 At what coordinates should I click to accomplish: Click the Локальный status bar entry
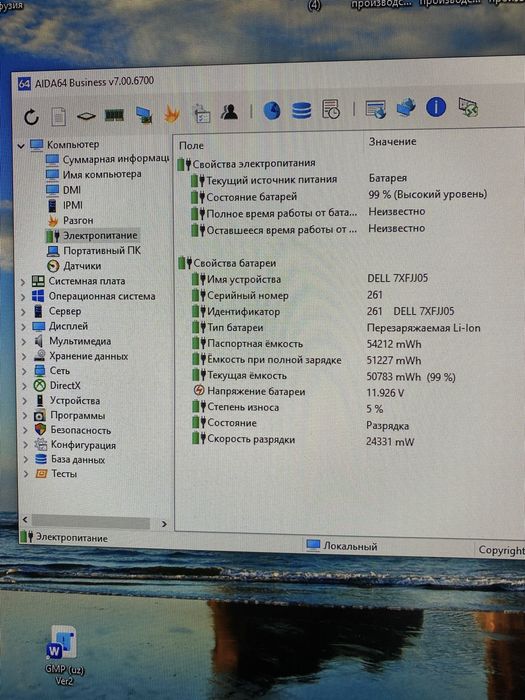click(x=342, y=546)
